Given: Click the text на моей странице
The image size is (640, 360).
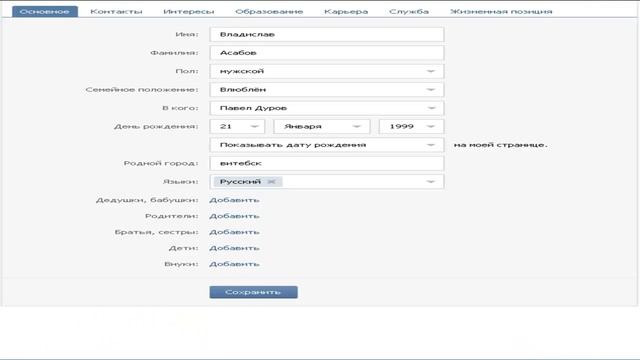Looking at the screenshot, I should (500, 144).
